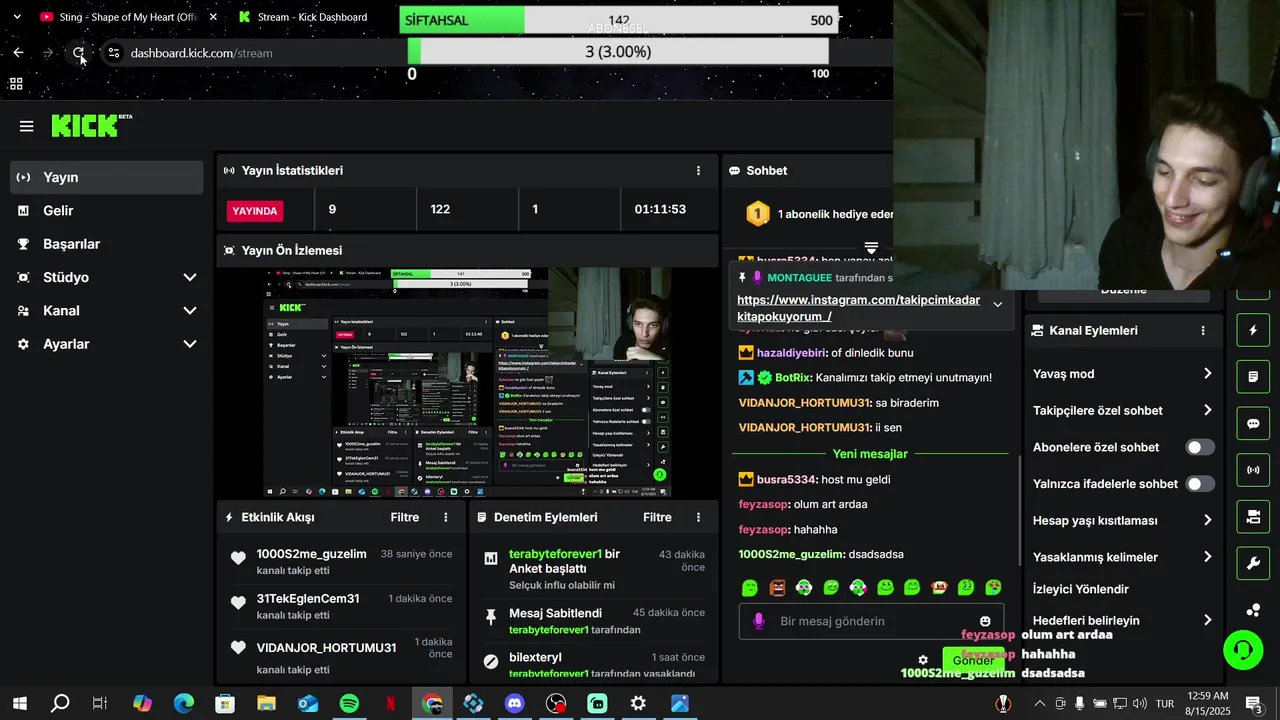Close the Sting YouTube browser tab
The width and height of the screenshot is (1280, 720).
213,17
